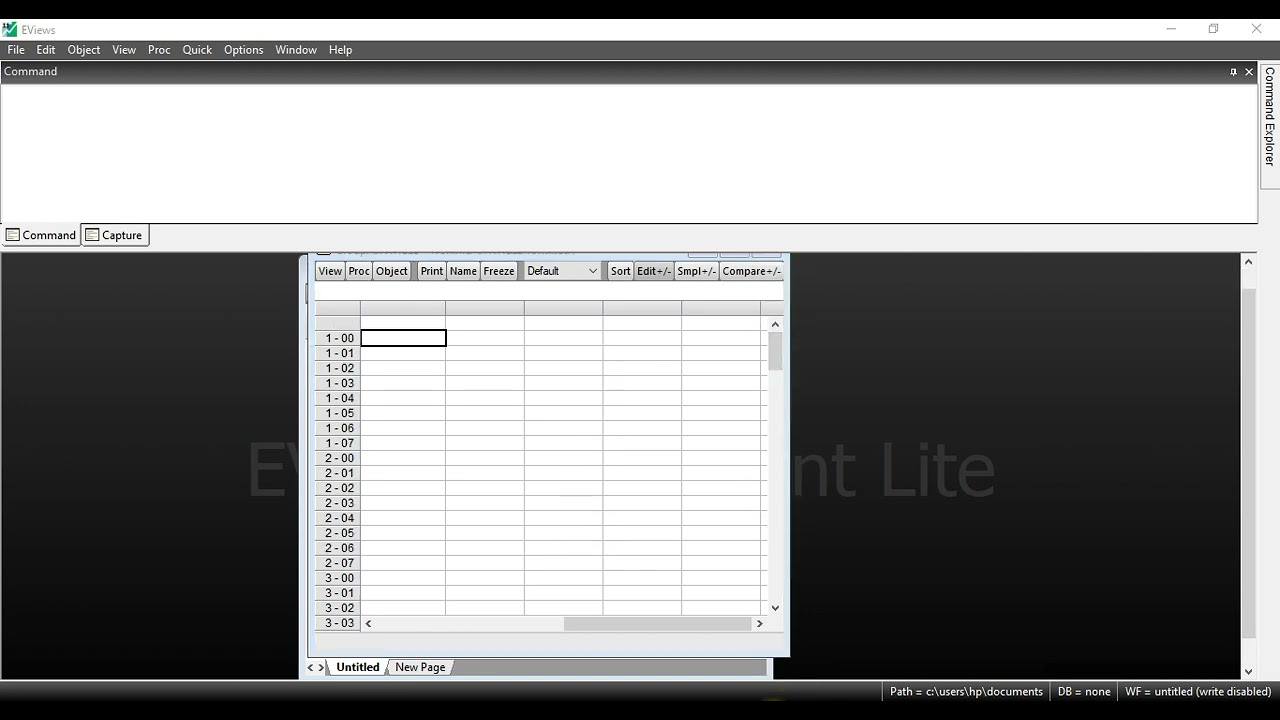
Task: Toggle Smpl+/- setting
Action: point(697,271)
